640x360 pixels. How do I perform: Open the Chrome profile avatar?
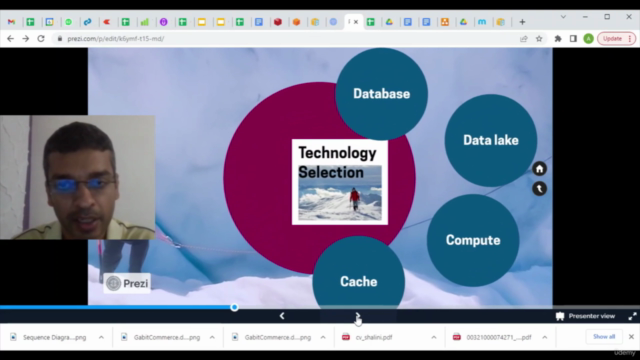click(x=588, y=39)
